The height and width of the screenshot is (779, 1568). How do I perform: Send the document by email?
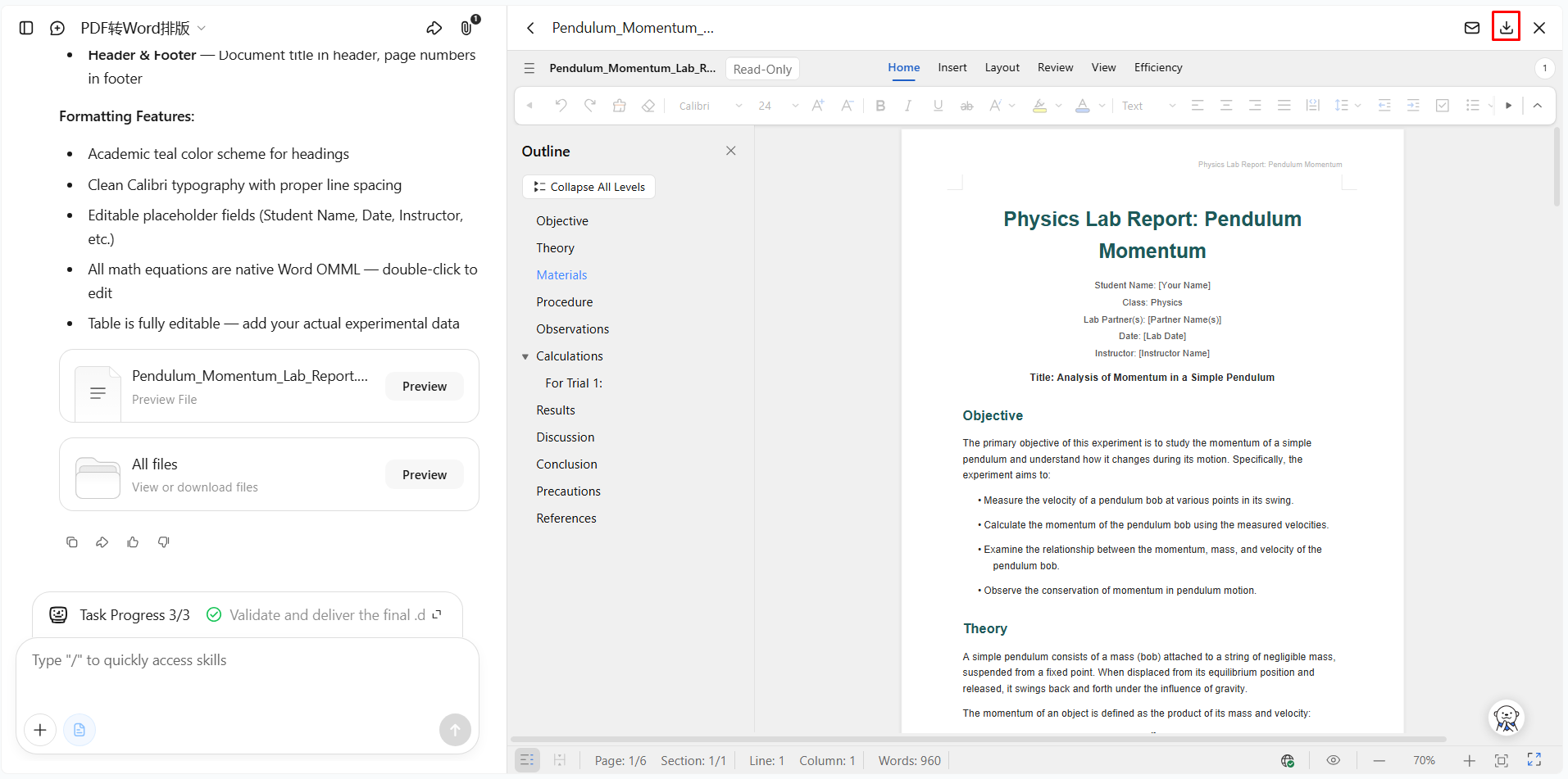click(1472, 28)
